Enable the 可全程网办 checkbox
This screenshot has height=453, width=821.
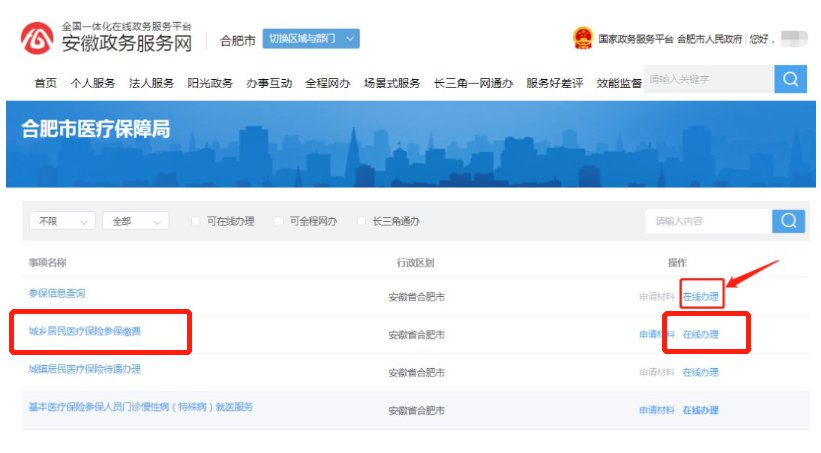pos(279,221)
